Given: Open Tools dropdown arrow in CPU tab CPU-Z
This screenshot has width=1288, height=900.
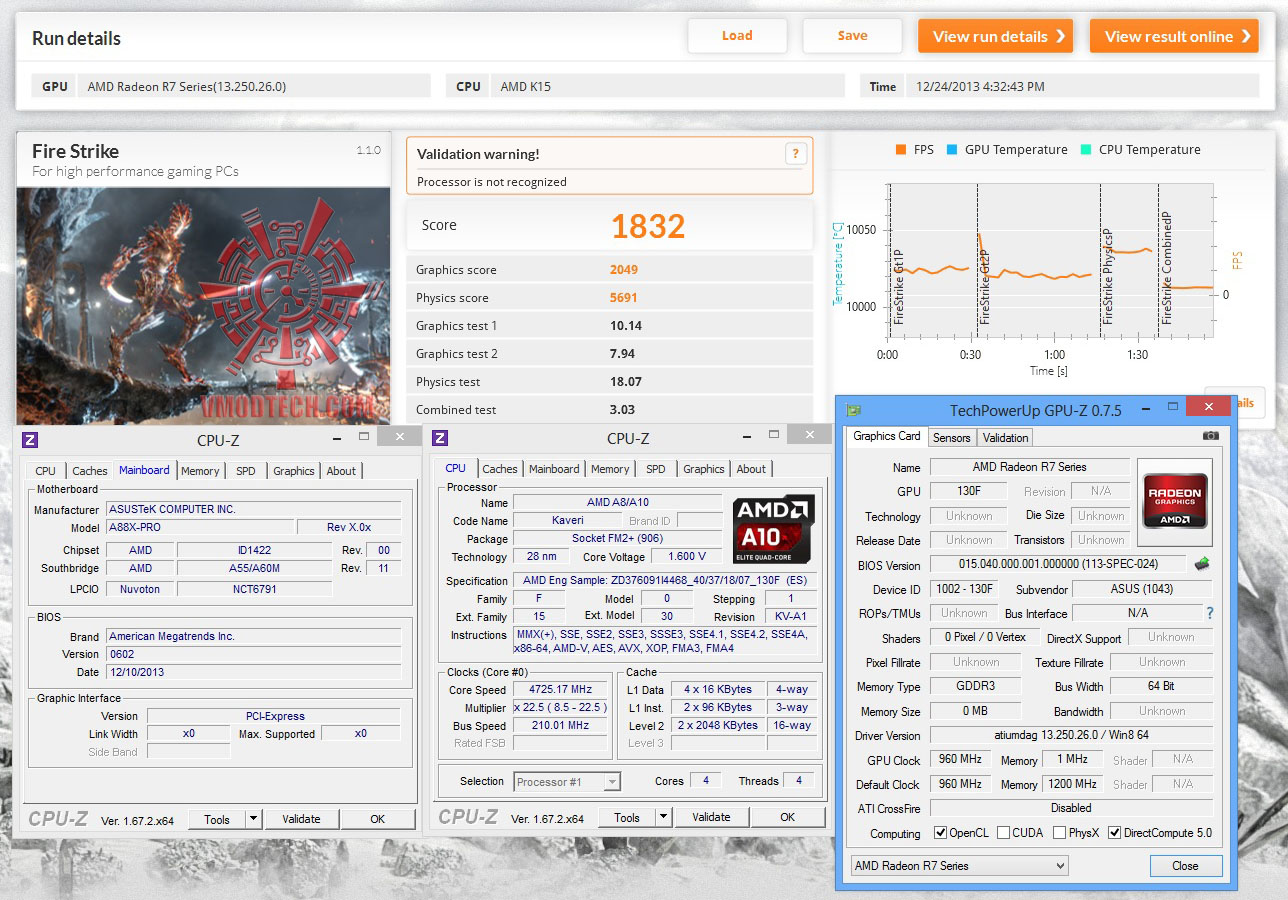Looking at the screenshot, I should 664,817.
